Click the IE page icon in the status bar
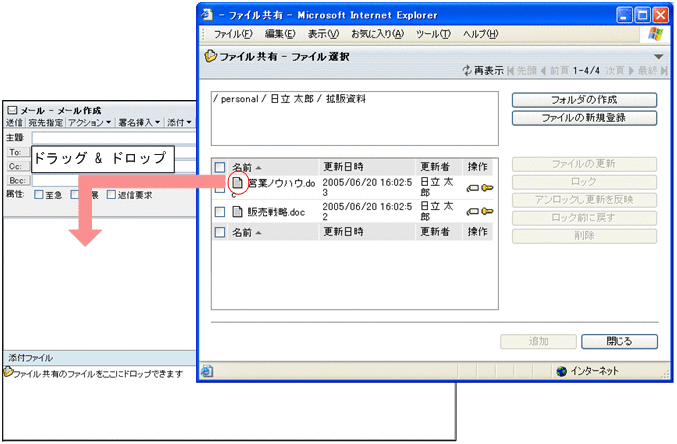This screenshot has height=444, width=677. pyautogui.click(x=207, y=371)
